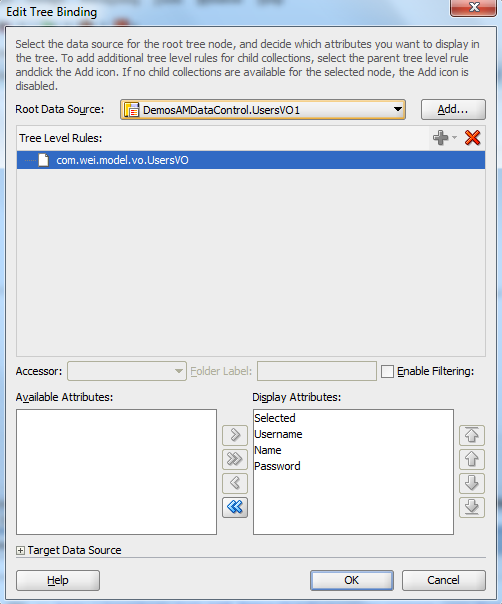Click the green plus add rule icon
Screen dimensions: 502x604
(x=440, y=138)
